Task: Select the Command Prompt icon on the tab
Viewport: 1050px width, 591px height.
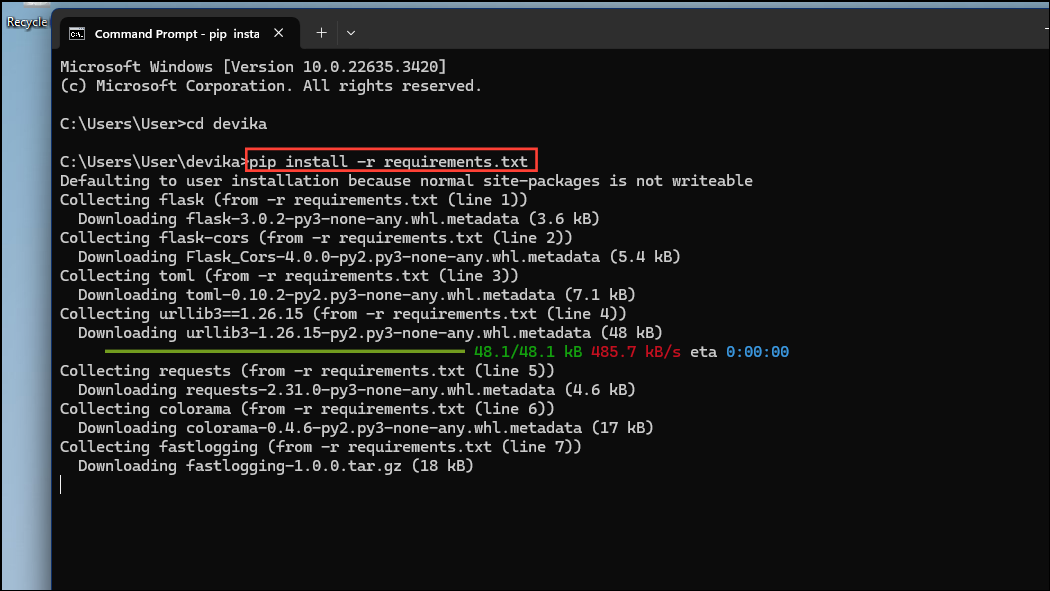Action: point(79,33)
